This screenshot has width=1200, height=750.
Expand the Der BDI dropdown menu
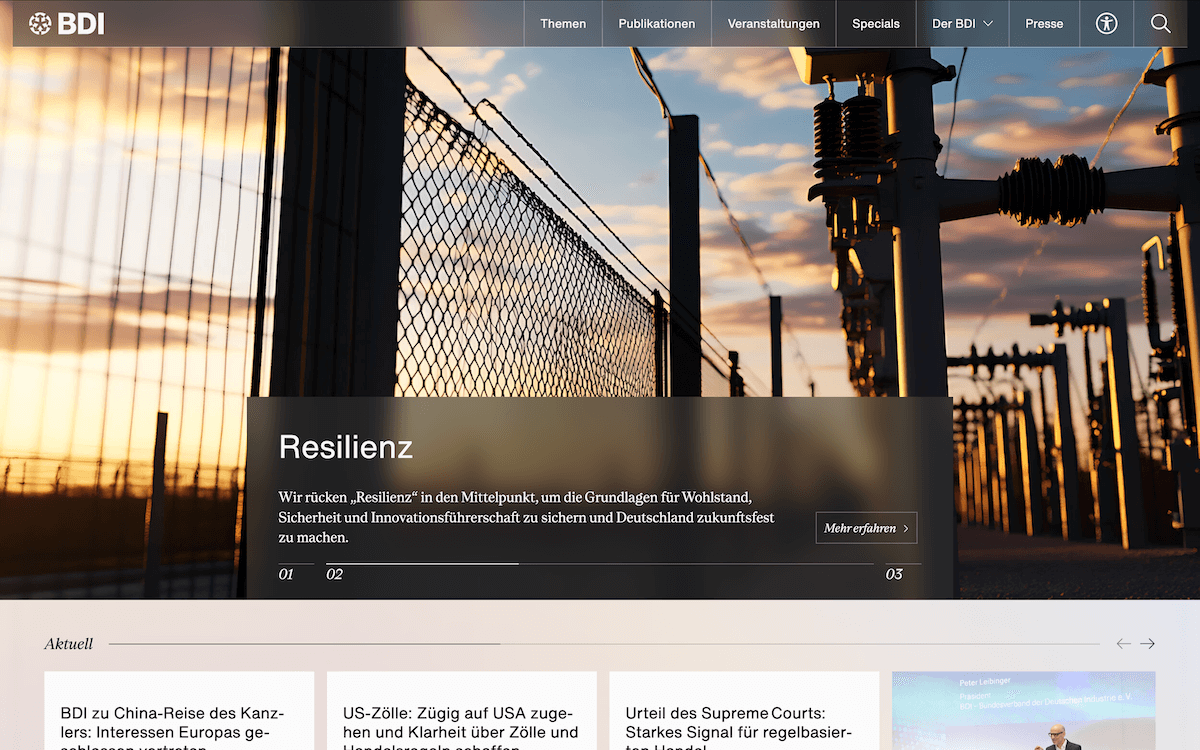tap(962, 24)
